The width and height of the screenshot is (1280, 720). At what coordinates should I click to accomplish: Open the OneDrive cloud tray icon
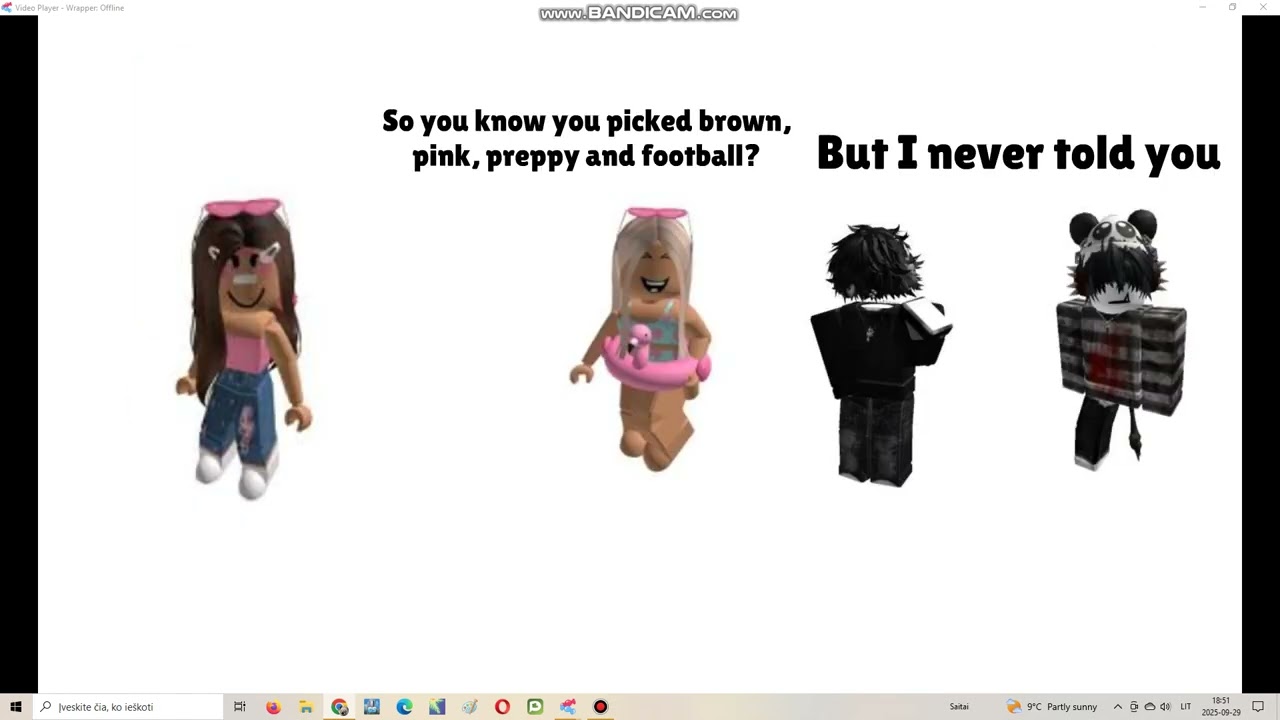1149,707
